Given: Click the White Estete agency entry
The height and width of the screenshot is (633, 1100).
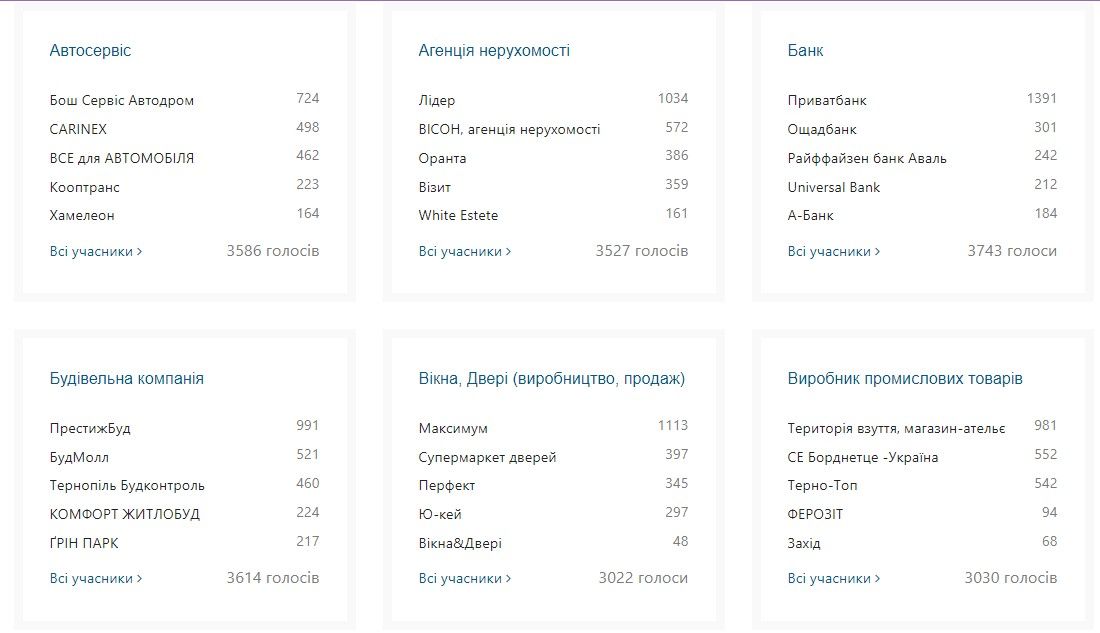Looking at the screenshot, I should [458, 216].
